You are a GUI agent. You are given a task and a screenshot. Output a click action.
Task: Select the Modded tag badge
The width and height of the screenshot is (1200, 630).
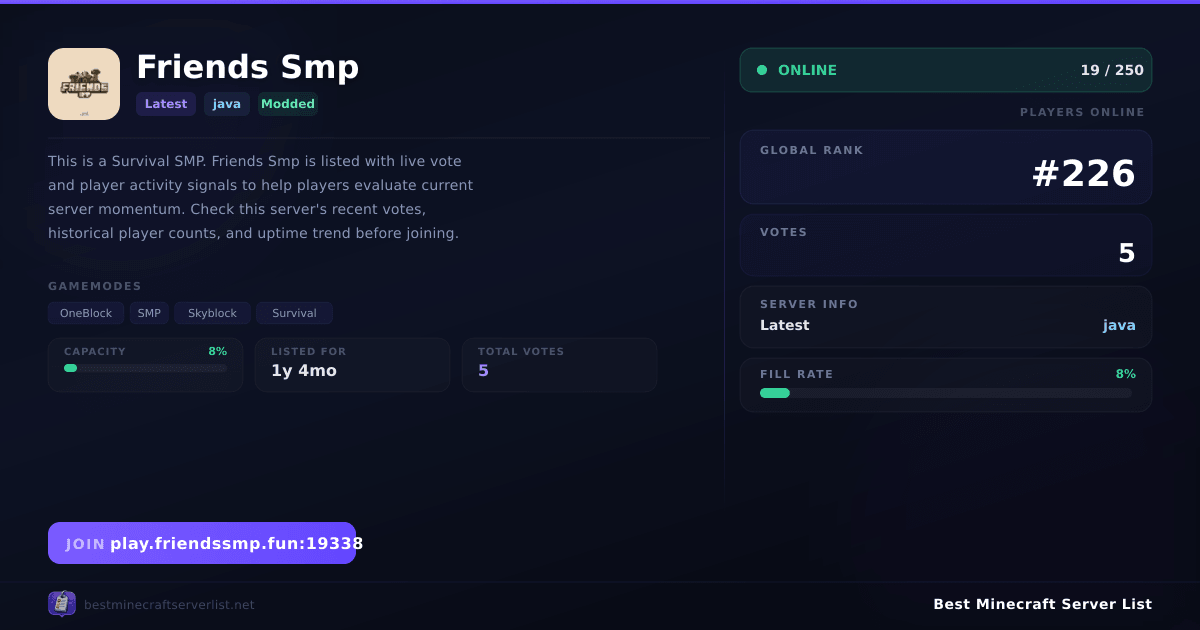click(x=288, y=104)
